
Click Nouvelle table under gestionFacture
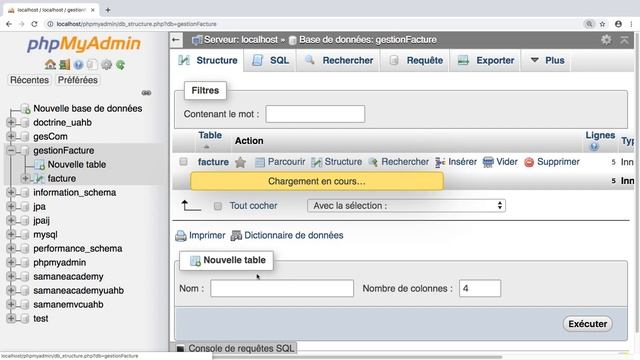[77, 164]
